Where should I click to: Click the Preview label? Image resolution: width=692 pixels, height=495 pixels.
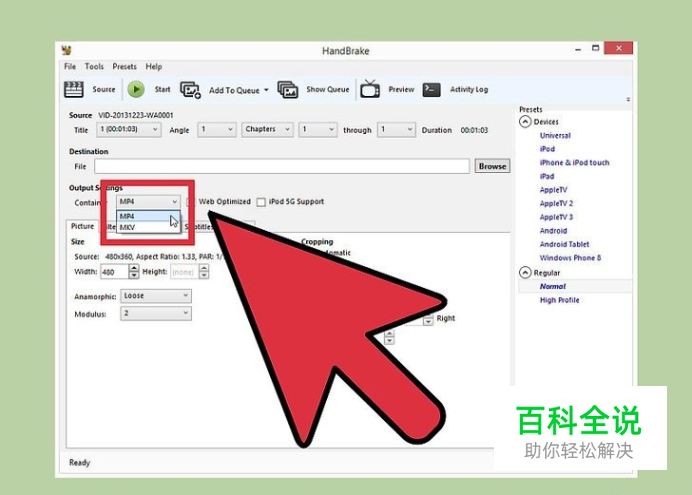[x=401, y=90]
